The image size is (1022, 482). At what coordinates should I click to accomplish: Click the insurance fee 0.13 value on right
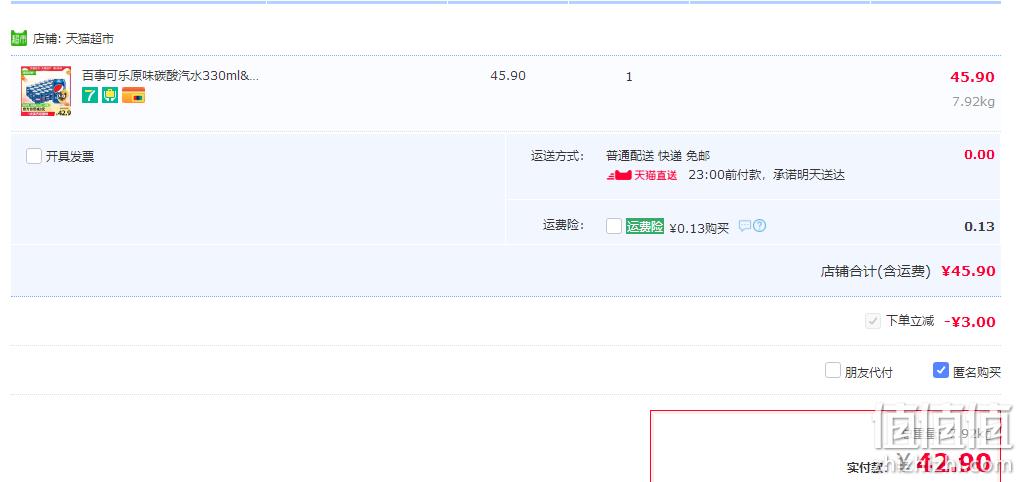[979, 227]
